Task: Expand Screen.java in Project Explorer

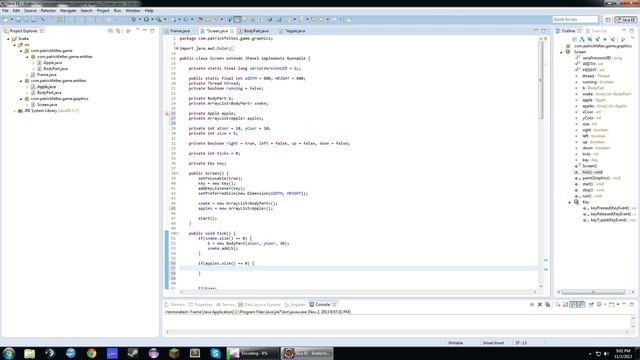Action: click(27, 105)
